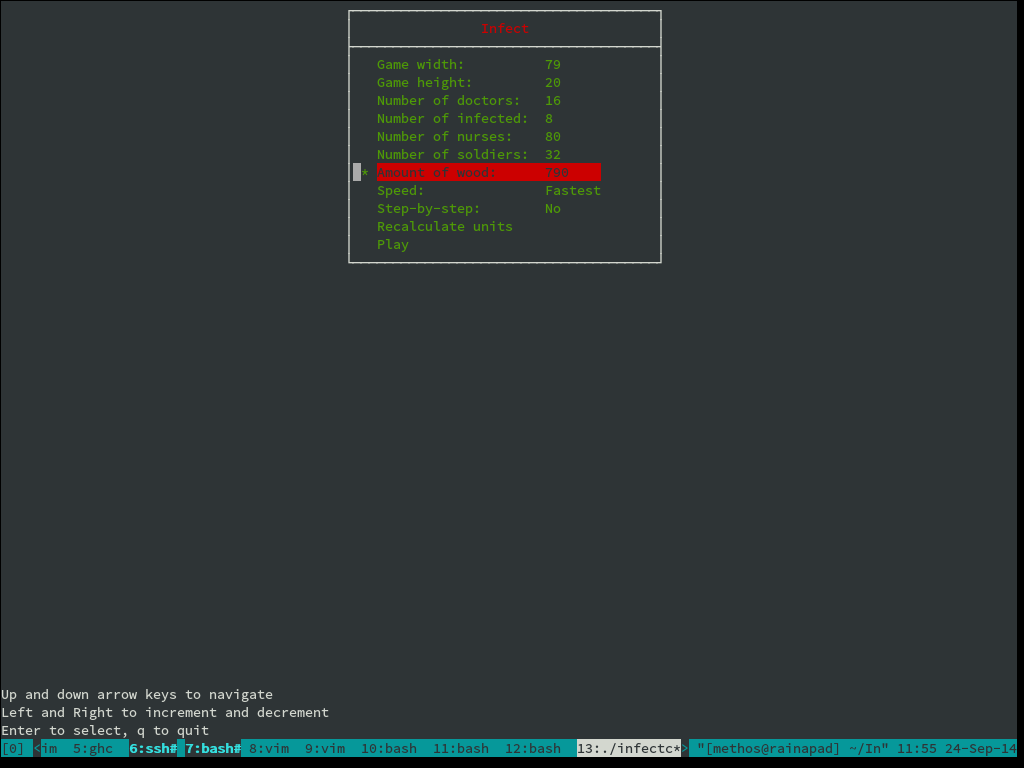
Task: Switch to tmux window 8:vim
Action: (269, 748)
